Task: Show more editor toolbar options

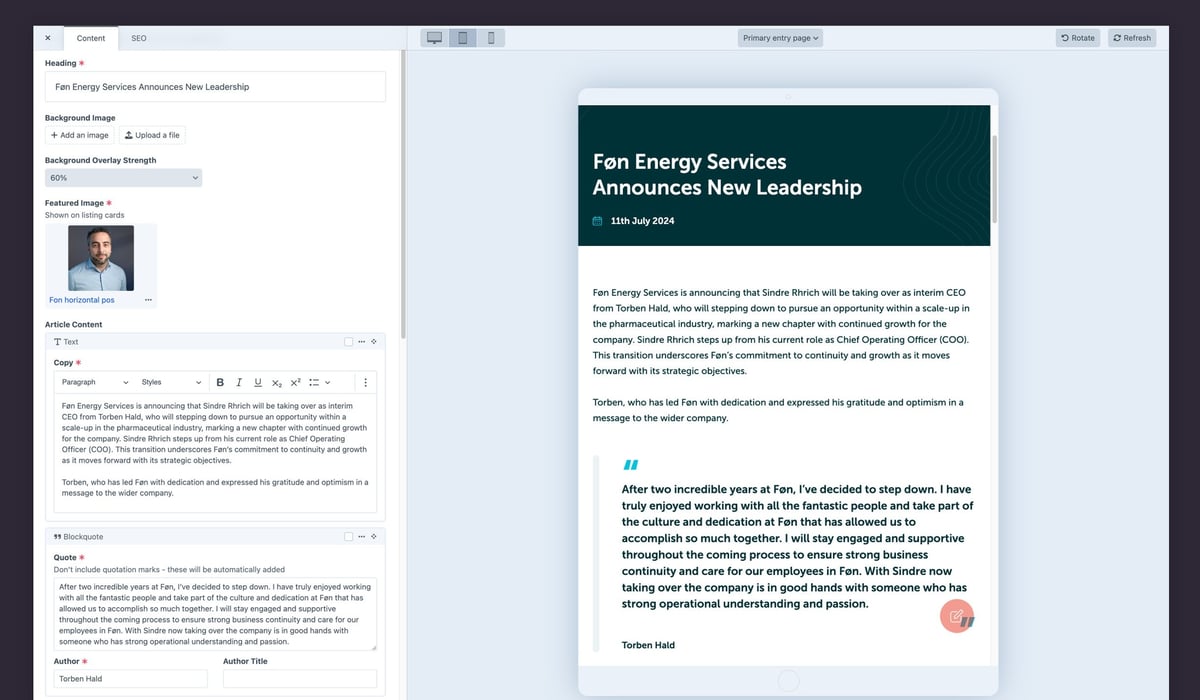Action: [365, 382]
